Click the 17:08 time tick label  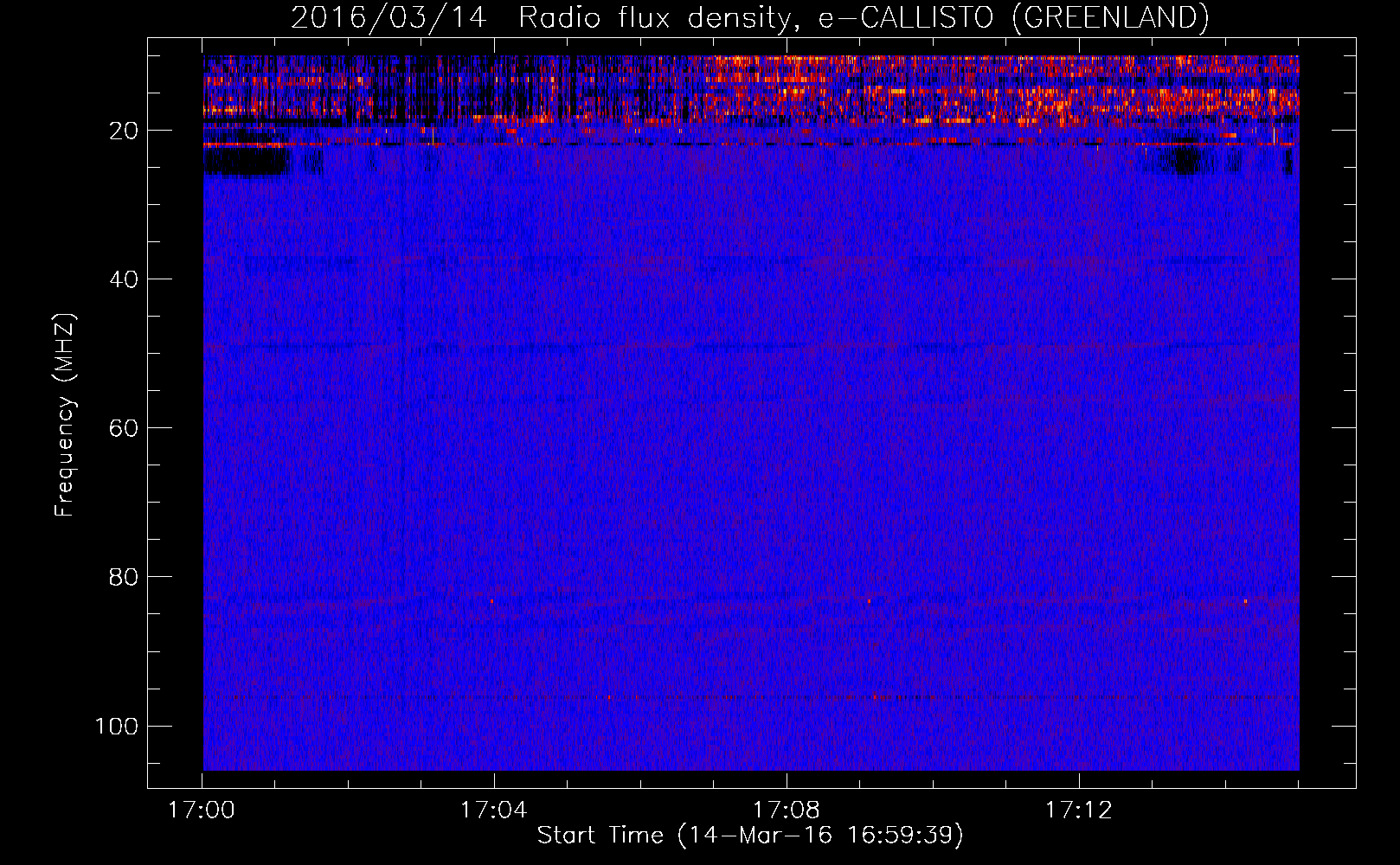coord(786,811)
